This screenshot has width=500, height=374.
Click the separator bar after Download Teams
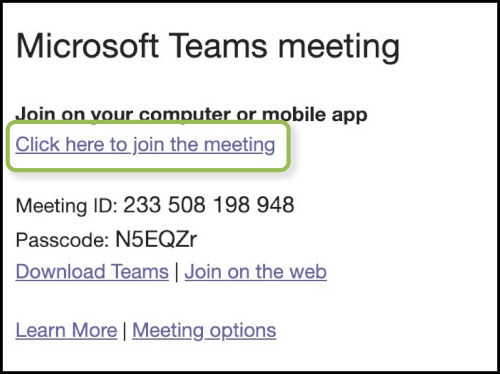coord(177,272)
